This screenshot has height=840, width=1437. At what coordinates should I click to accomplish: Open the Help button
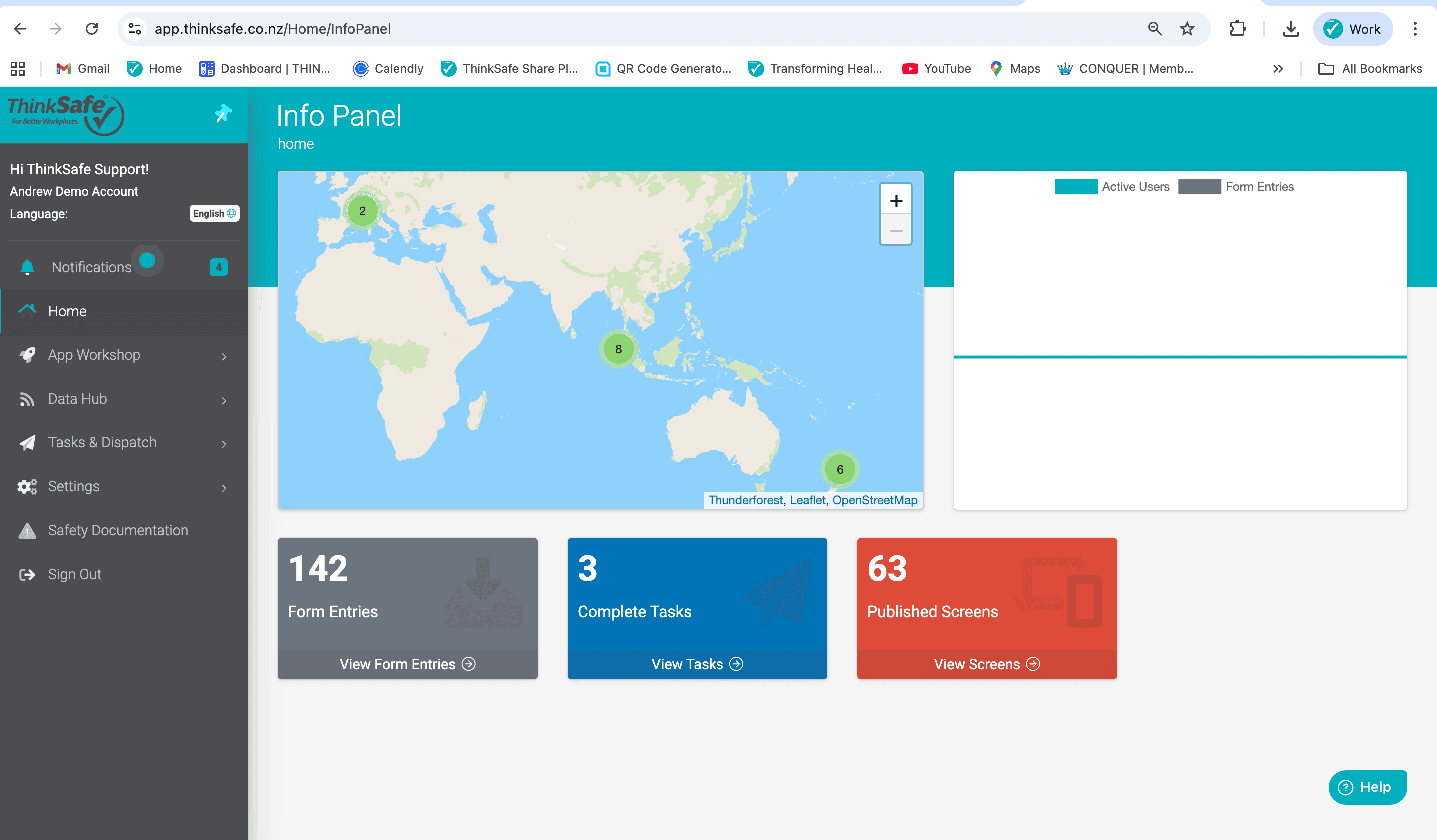(1367, 787)
